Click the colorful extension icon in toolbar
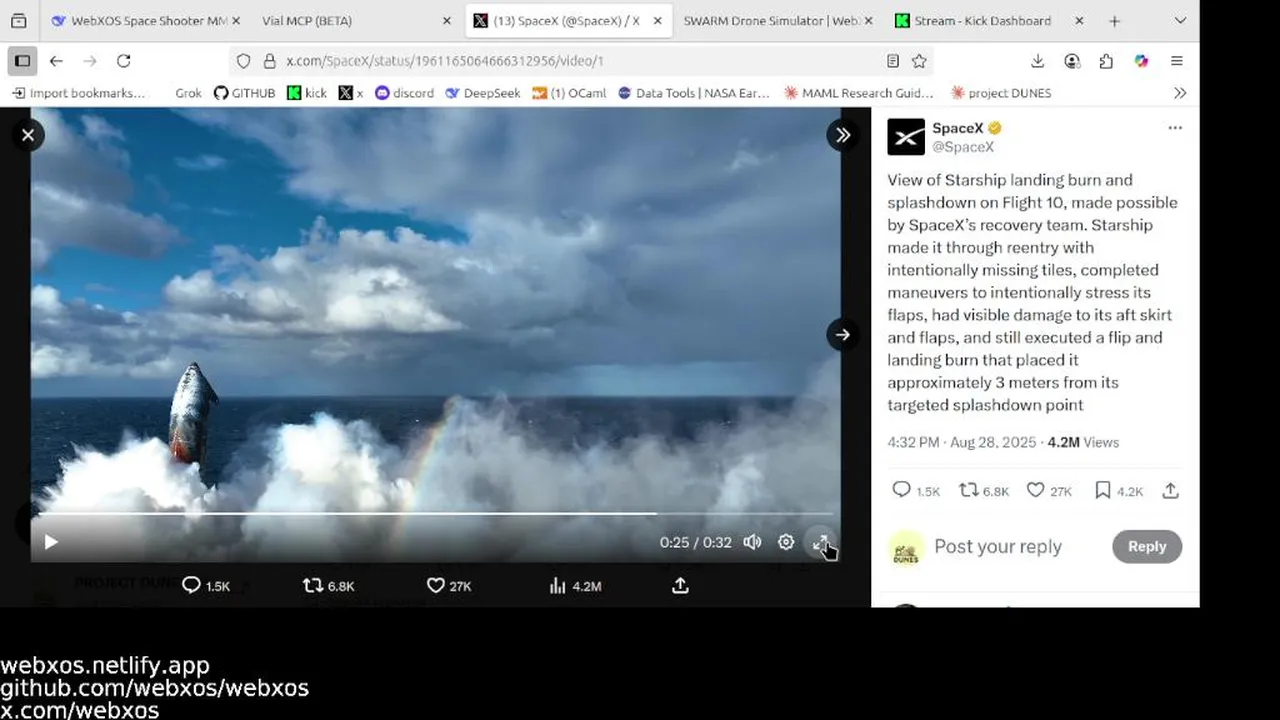This screenshot has width=1280, height=720. pos(1141,61)
